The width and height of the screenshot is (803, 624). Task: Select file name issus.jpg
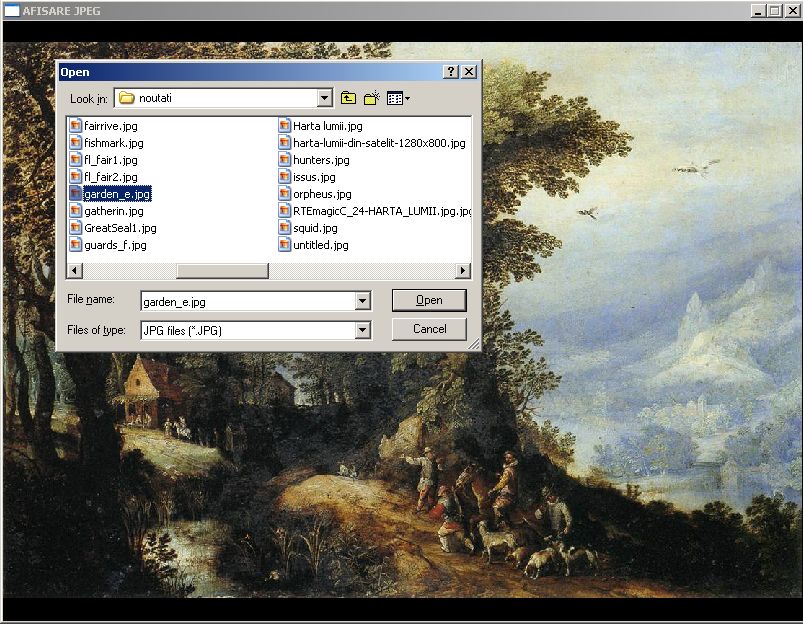pos(314,177)
